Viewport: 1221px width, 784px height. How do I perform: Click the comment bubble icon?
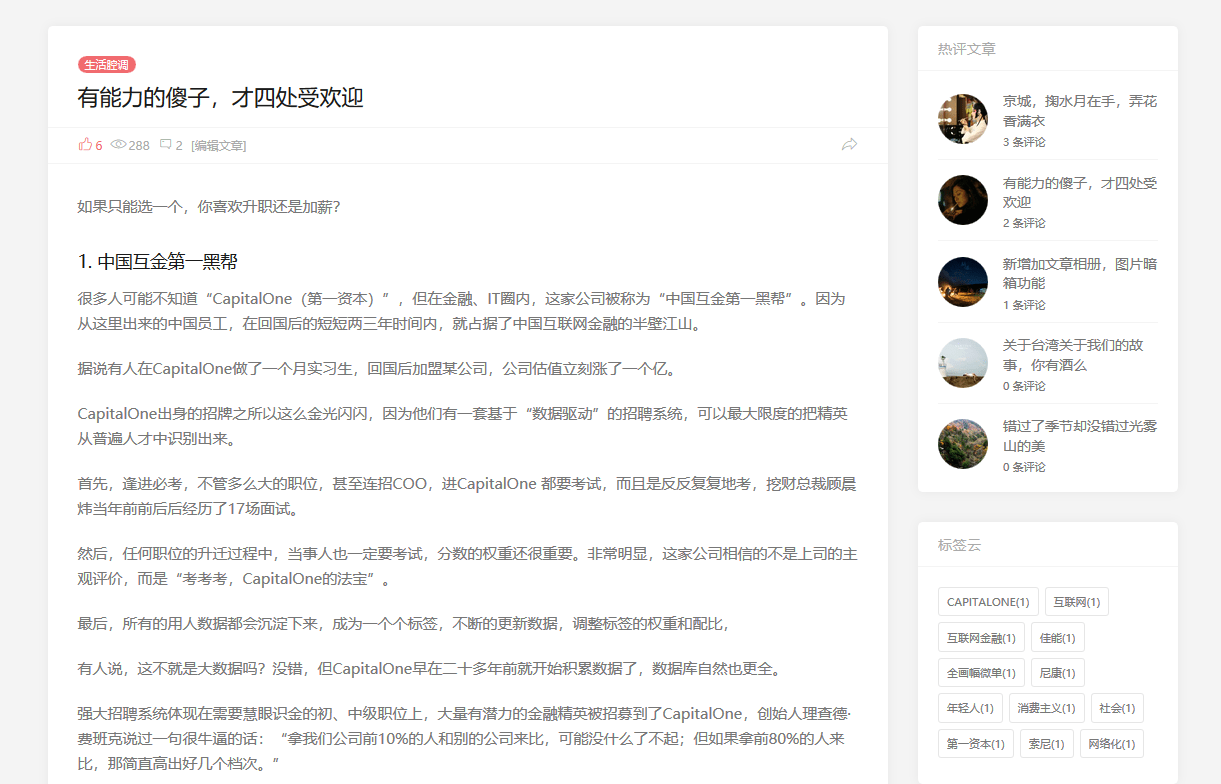pos(165,144)
